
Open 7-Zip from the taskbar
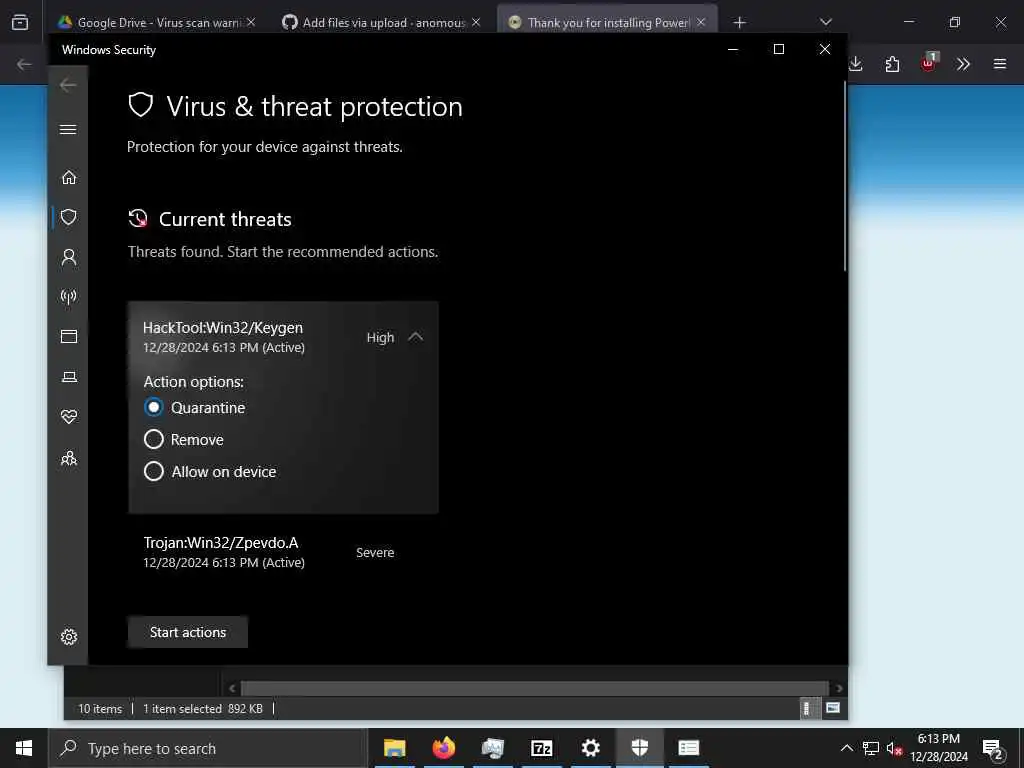541,748
